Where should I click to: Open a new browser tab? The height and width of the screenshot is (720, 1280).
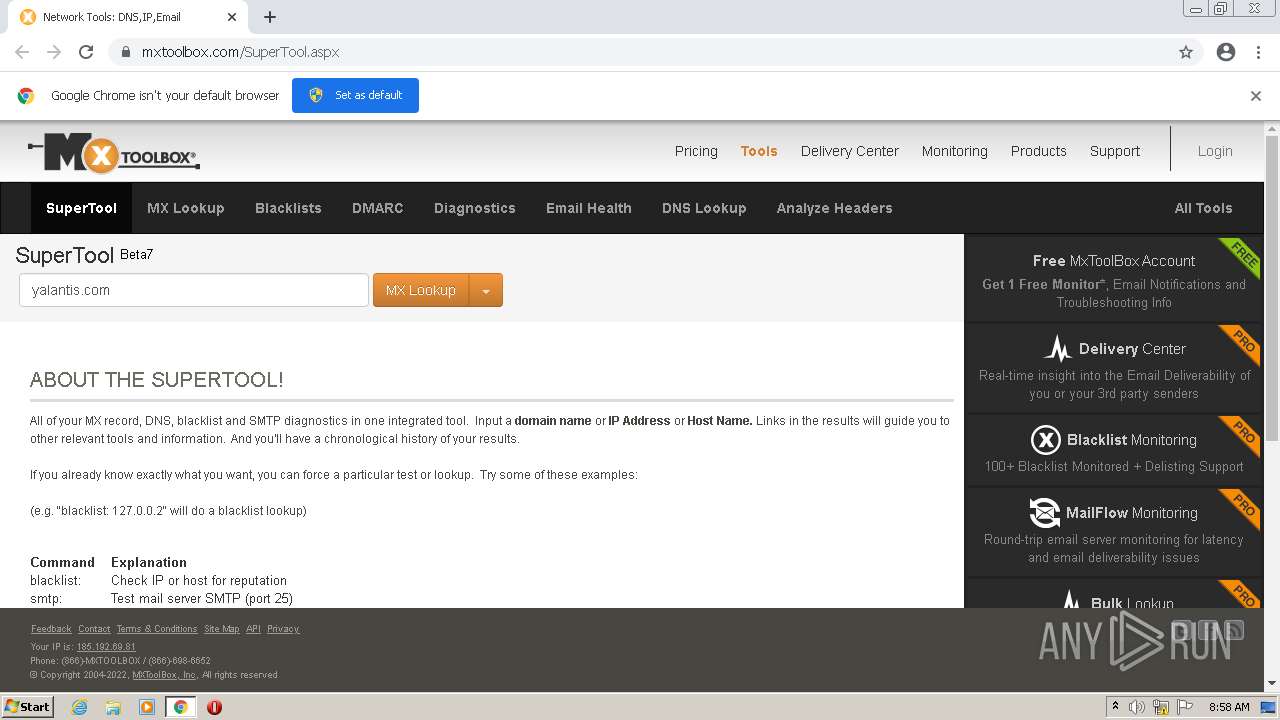[270, 17]
